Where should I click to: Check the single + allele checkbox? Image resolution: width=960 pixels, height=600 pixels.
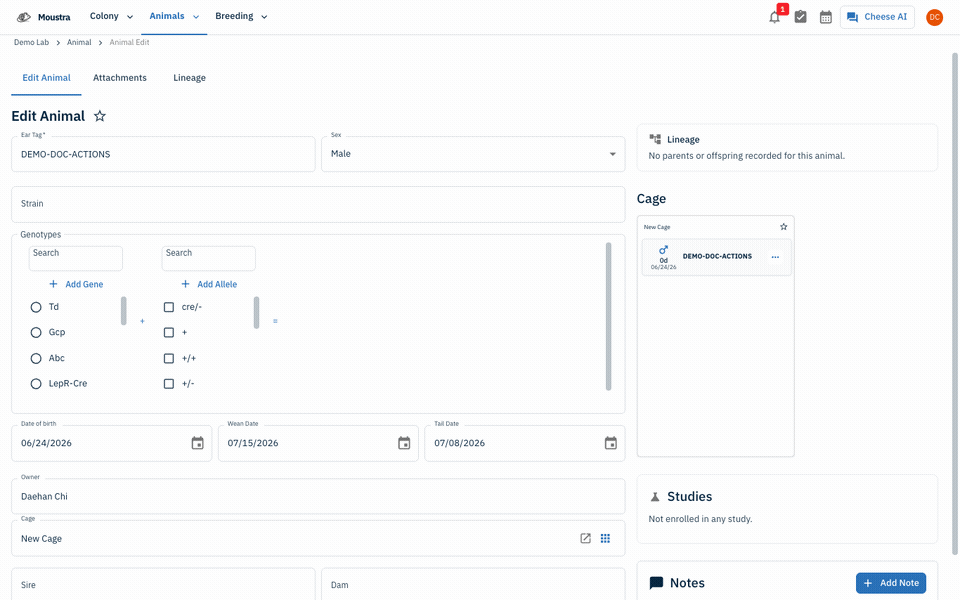[x=169, y=332]
